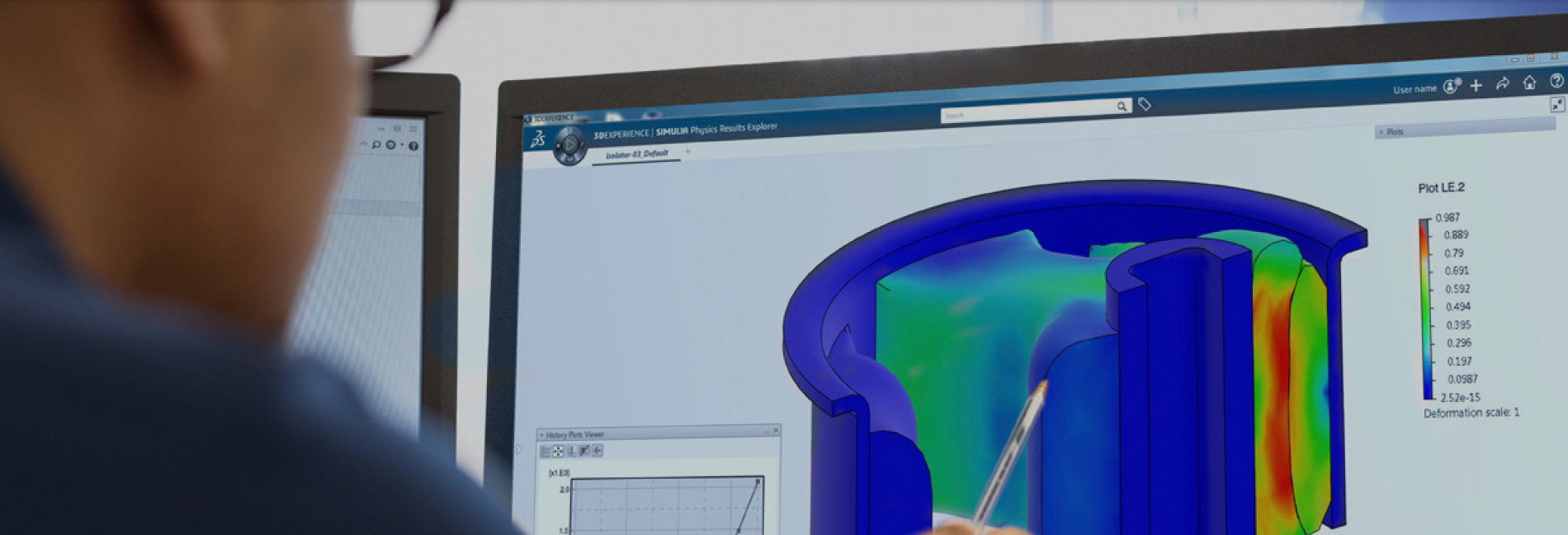The image size is (1568, 535).
Task: Collapse the History Plots Viewer title arrow
Action: tap(541, 435)
